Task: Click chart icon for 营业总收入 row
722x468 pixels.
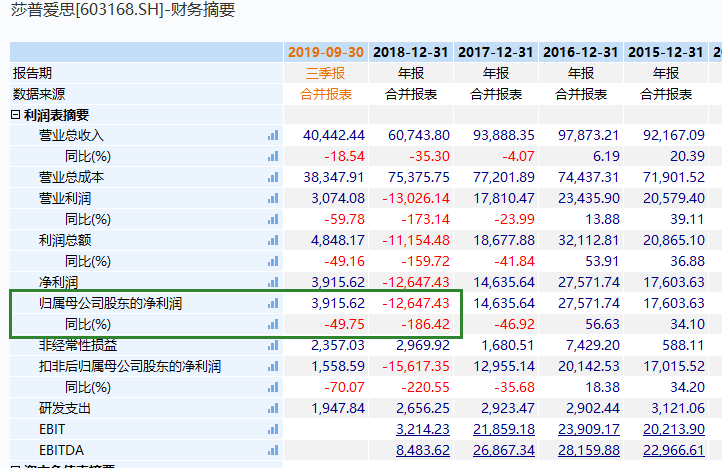Action: [272, 135]
